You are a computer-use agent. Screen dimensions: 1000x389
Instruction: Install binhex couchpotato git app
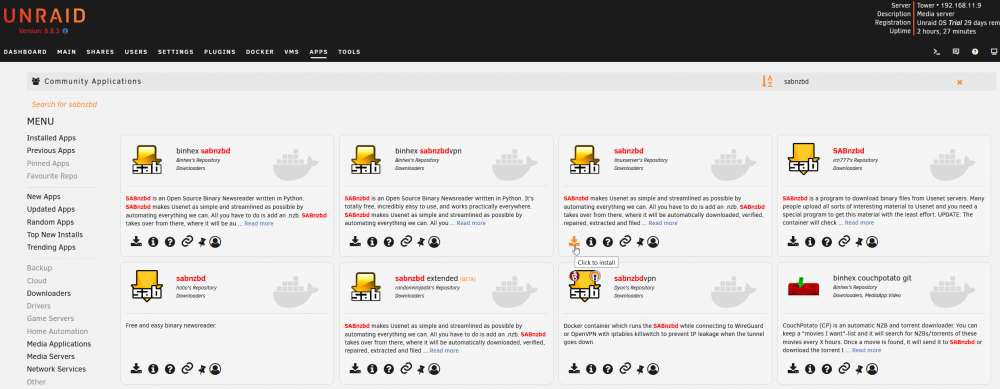793,369
